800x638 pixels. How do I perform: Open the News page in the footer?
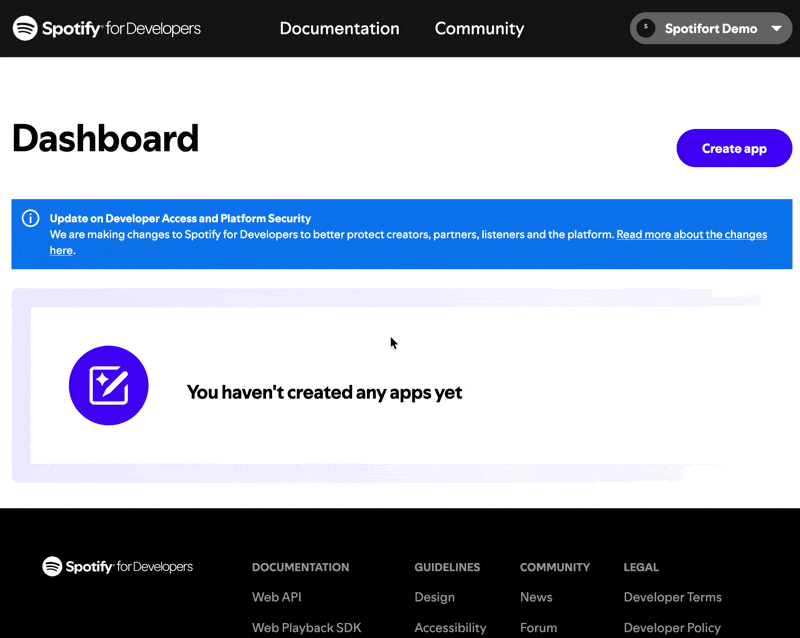pyautogui.click(x=536, y=597)
